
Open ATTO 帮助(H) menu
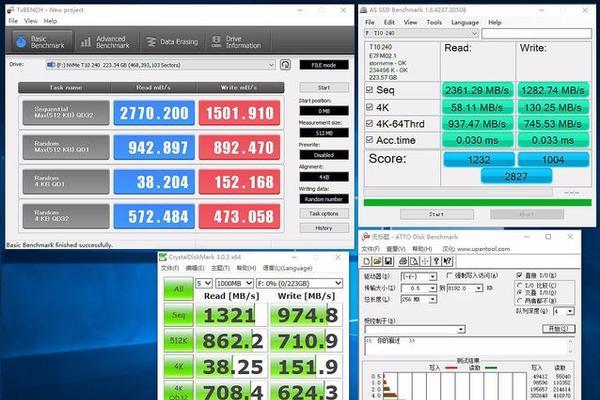[422, 249]
